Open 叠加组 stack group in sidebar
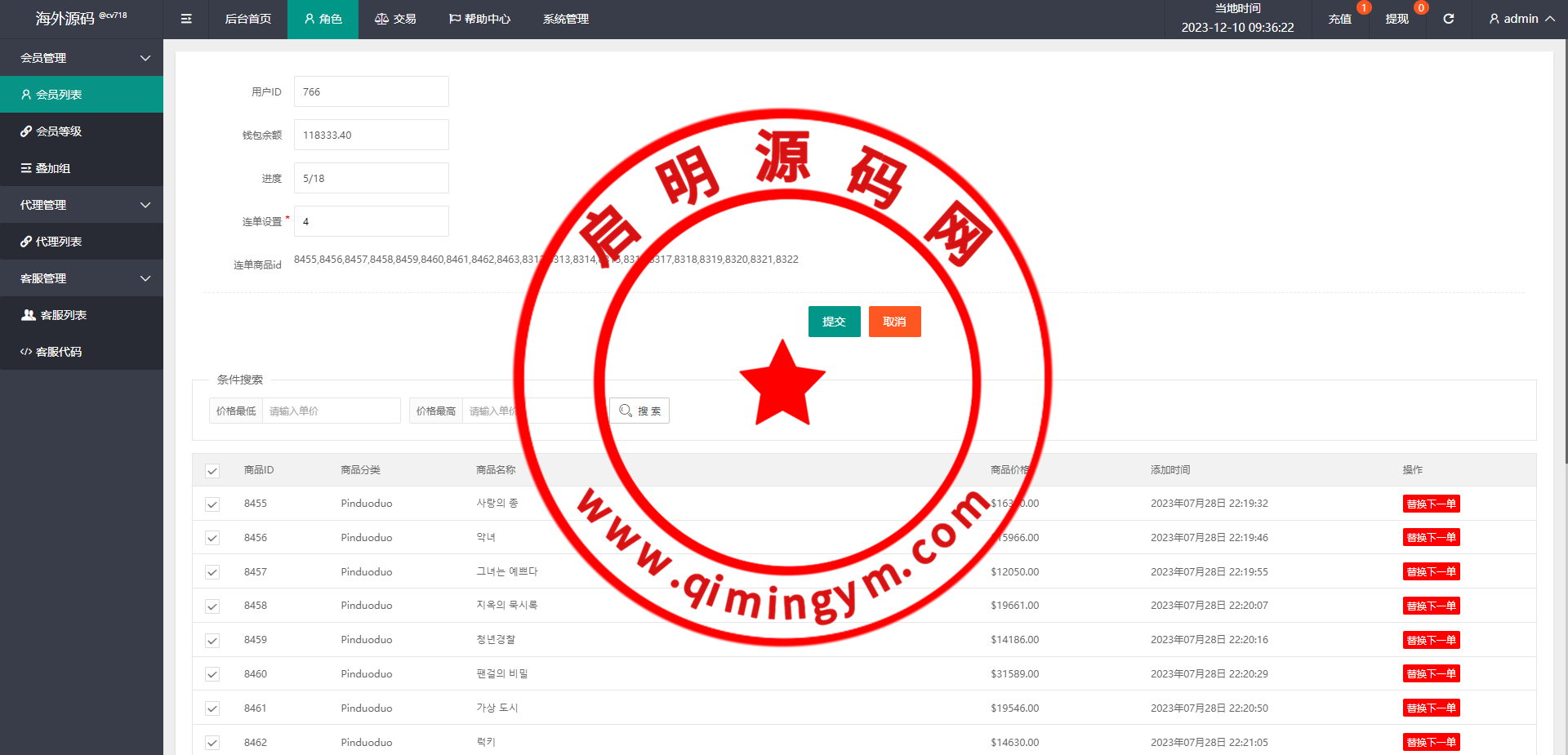1568x755 pixels. click(82, 168)
